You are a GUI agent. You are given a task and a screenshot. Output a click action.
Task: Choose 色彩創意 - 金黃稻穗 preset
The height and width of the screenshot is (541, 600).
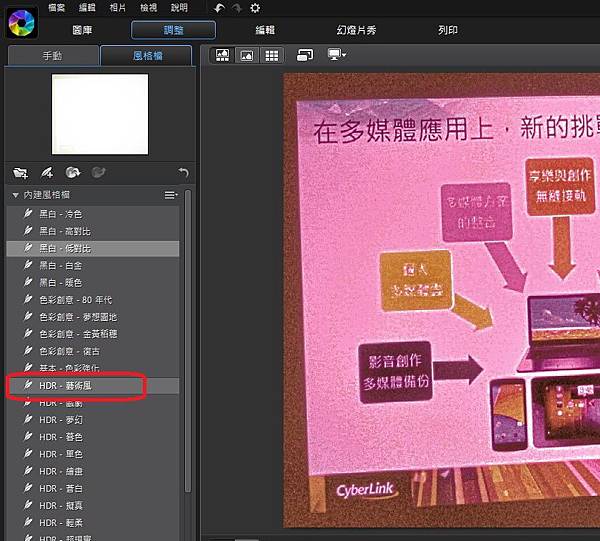point(93,334)
